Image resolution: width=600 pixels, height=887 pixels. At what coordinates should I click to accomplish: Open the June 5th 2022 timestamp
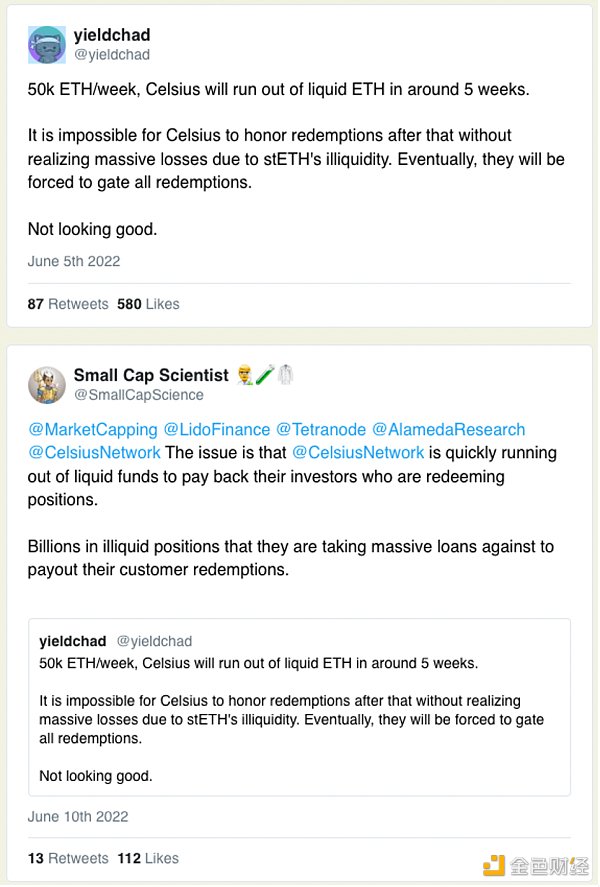[x=74, y=261]
